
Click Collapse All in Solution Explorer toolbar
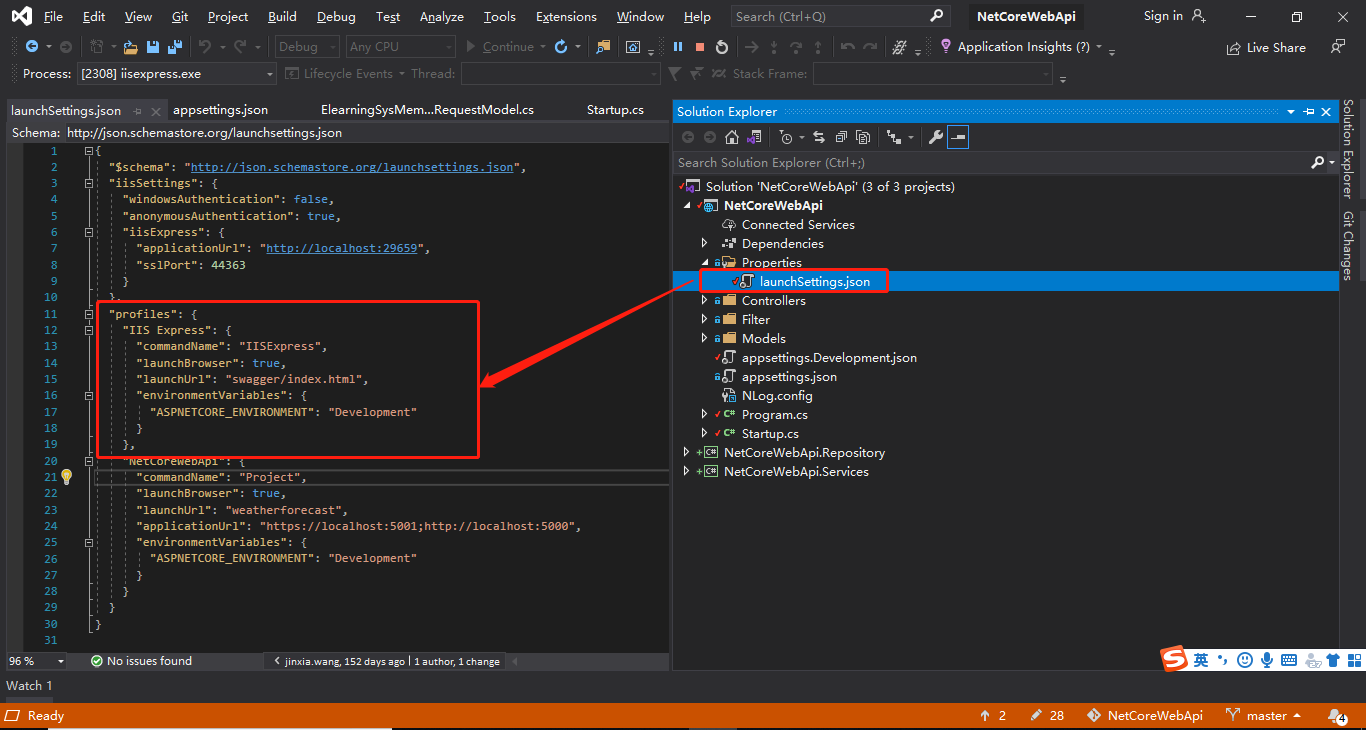tap(841, 137)
